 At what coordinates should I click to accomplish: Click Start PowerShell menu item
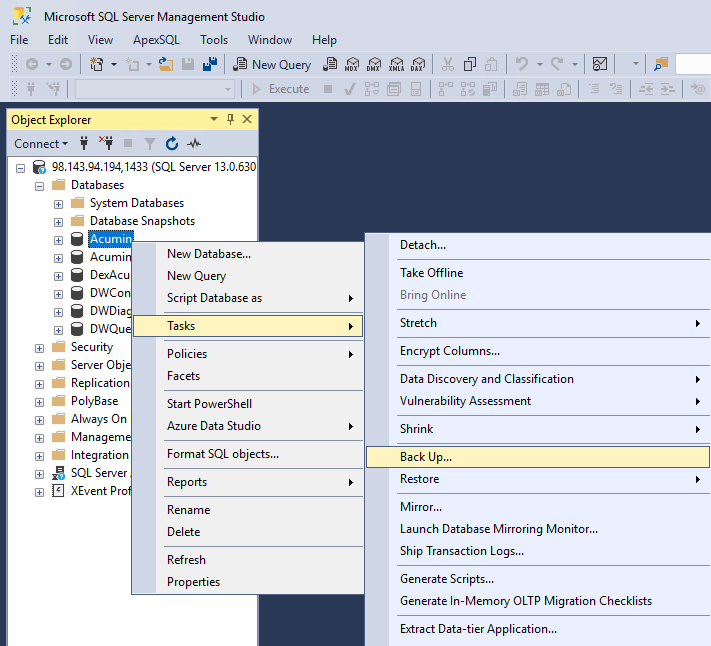point(248,404)
